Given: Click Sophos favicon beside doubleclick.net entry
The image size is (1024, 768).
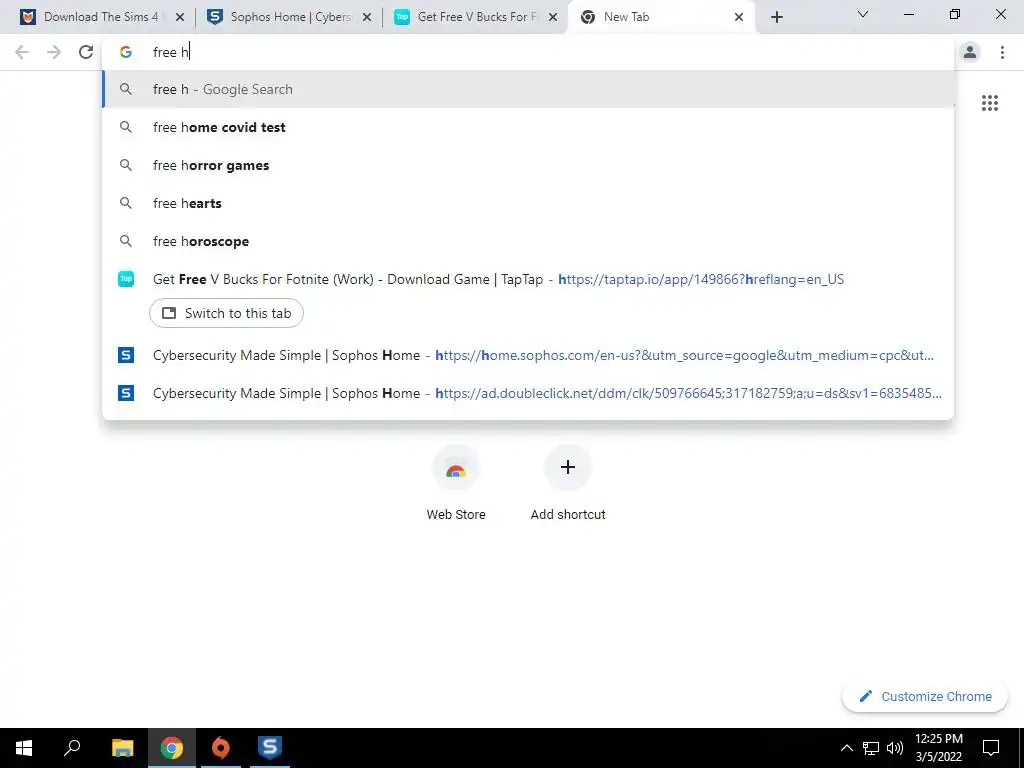Looking at the screenshot, I should tap(126, 393).
